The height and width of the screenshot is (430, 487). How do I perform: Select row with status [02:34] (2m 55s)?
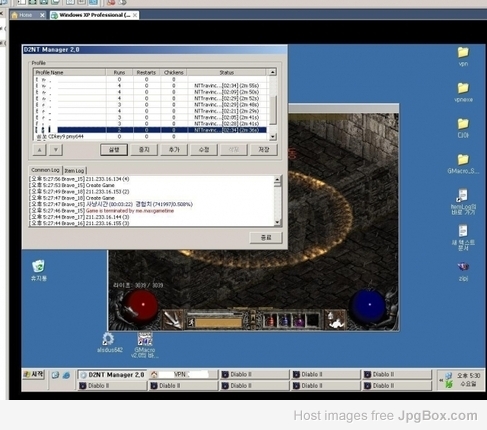150,86
